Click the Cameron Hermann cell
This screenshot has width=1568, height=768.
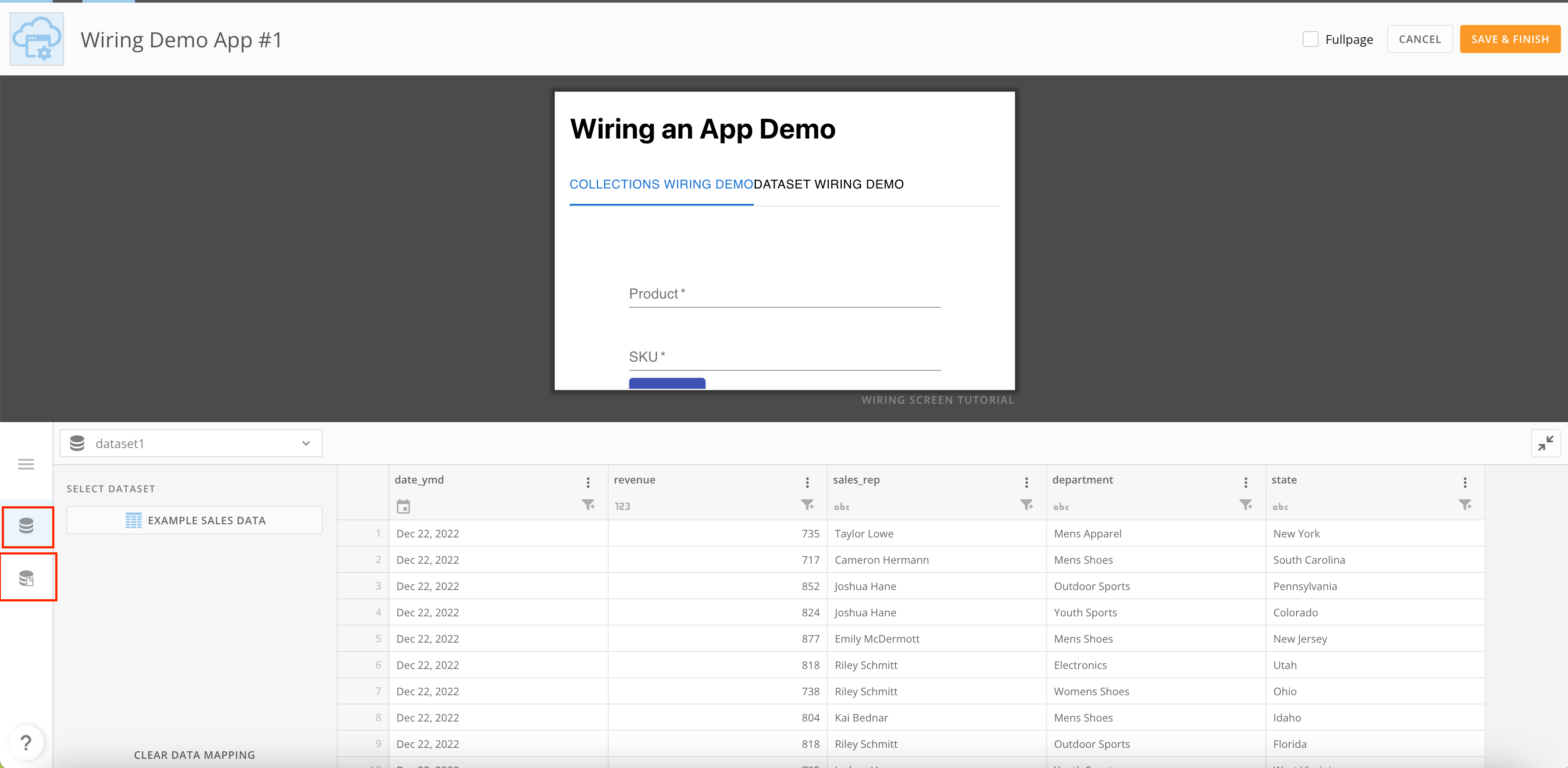pos(936,560)
